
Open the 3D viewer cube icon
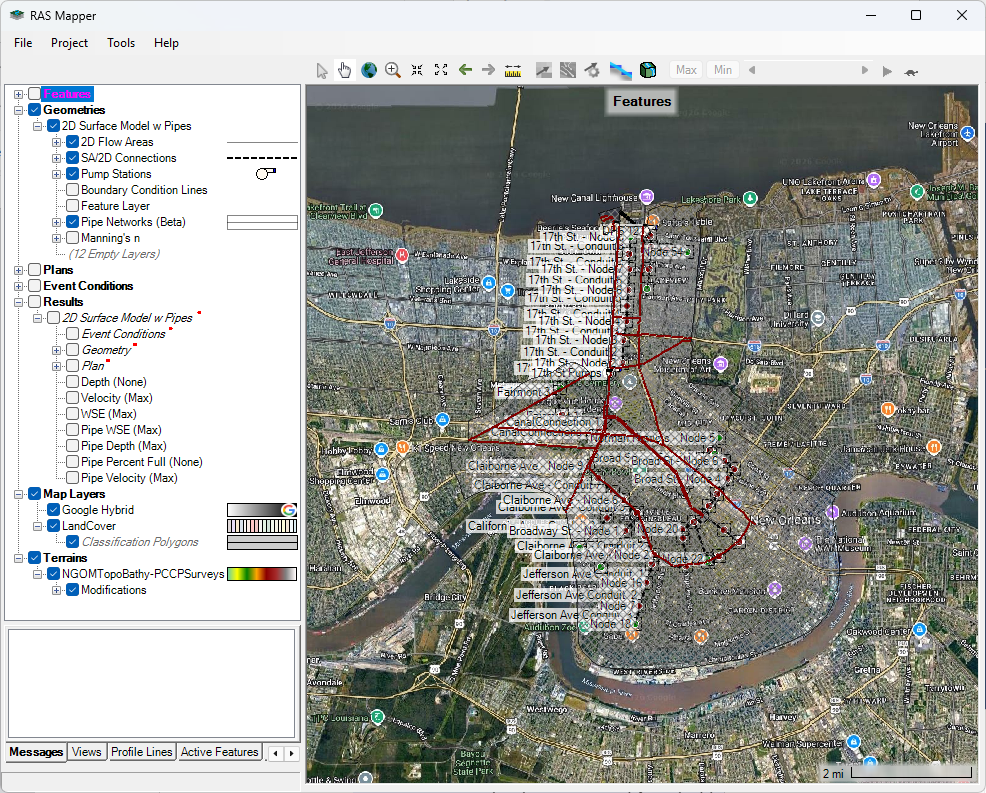(x=648, y=70)
